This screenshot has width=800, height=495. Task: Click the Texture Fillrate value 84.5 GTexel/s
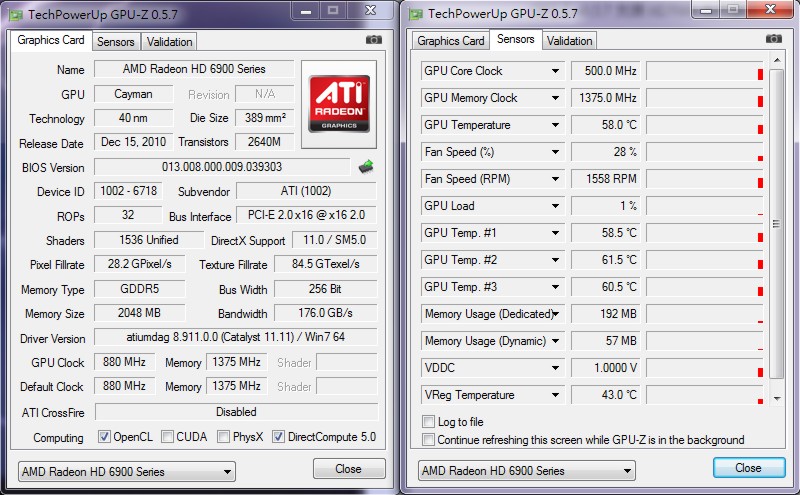click(326, 264)
